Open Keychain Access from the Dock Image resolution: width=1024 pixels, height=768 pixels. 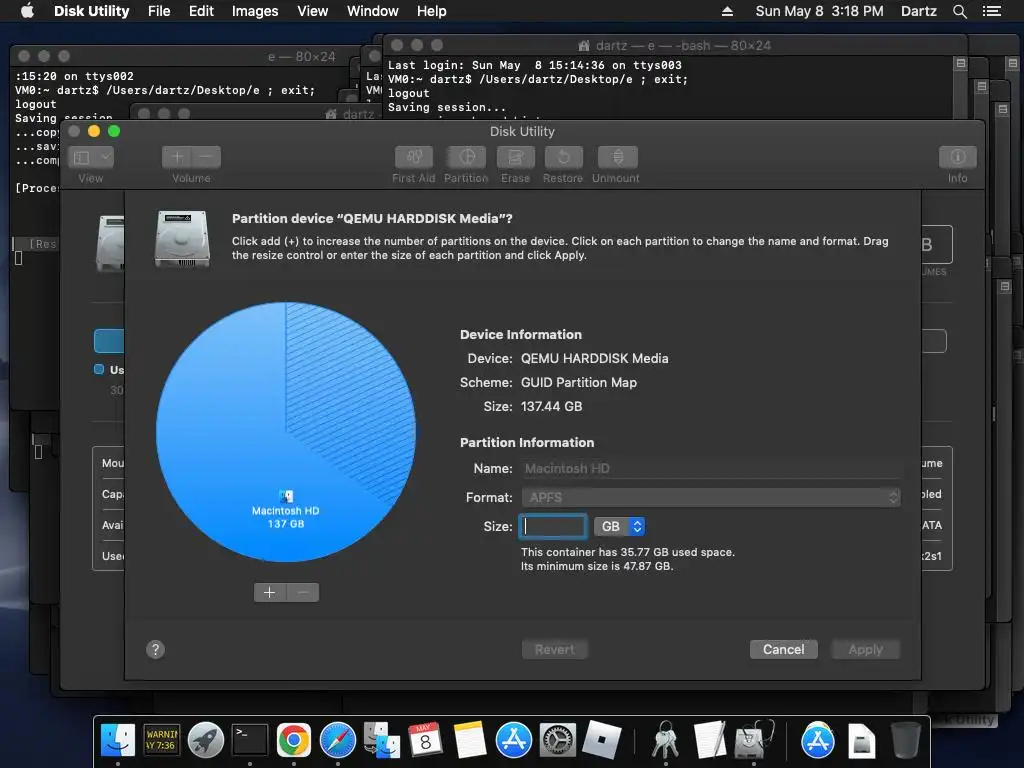coord(665,740)
